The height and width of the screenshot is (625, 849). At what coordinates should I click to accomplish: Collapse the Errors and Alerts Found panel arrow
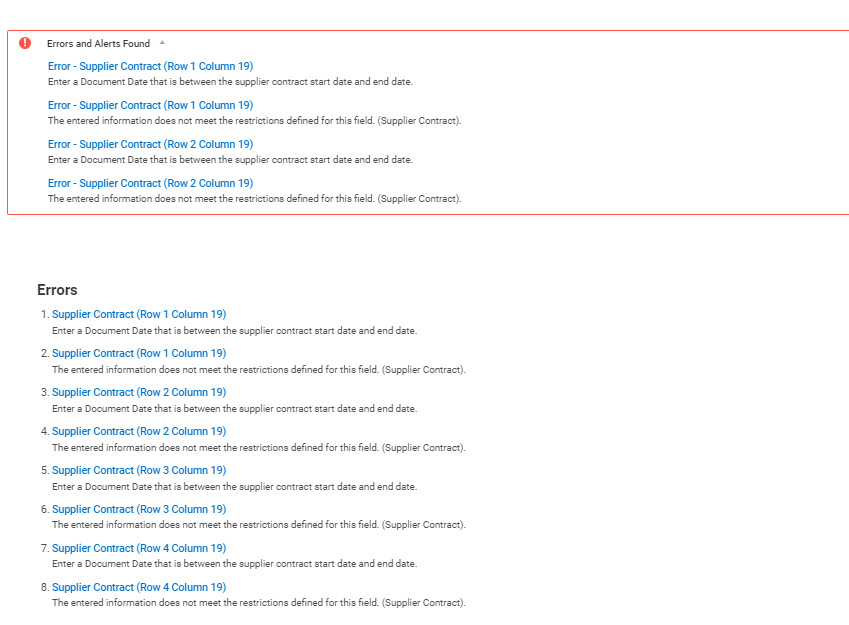(162, 43)
